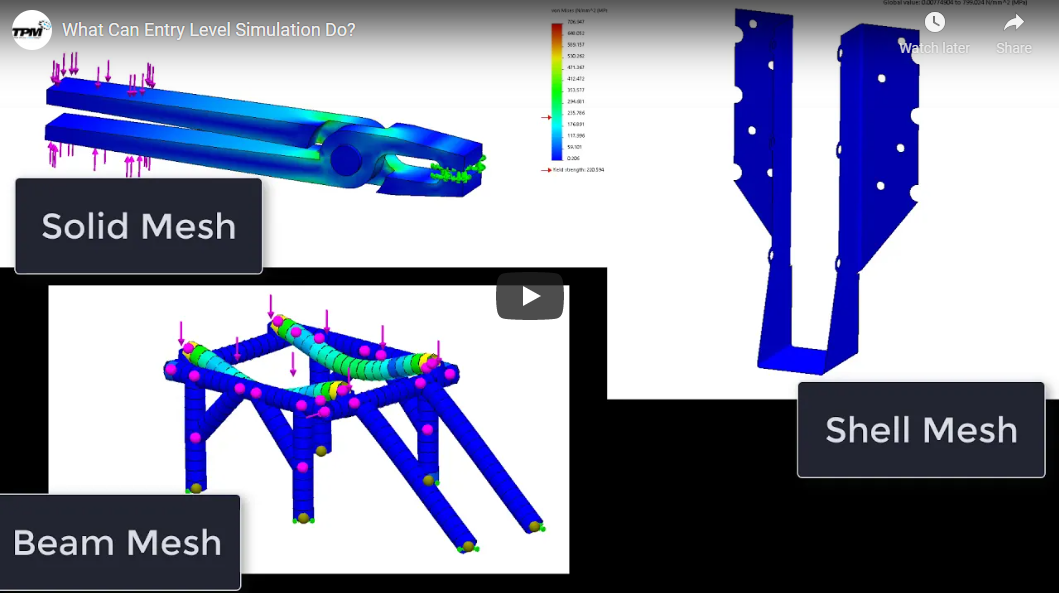Click the Shell Mesh label box
Viewport: 1059px width, 593px height.
[920, 430]
